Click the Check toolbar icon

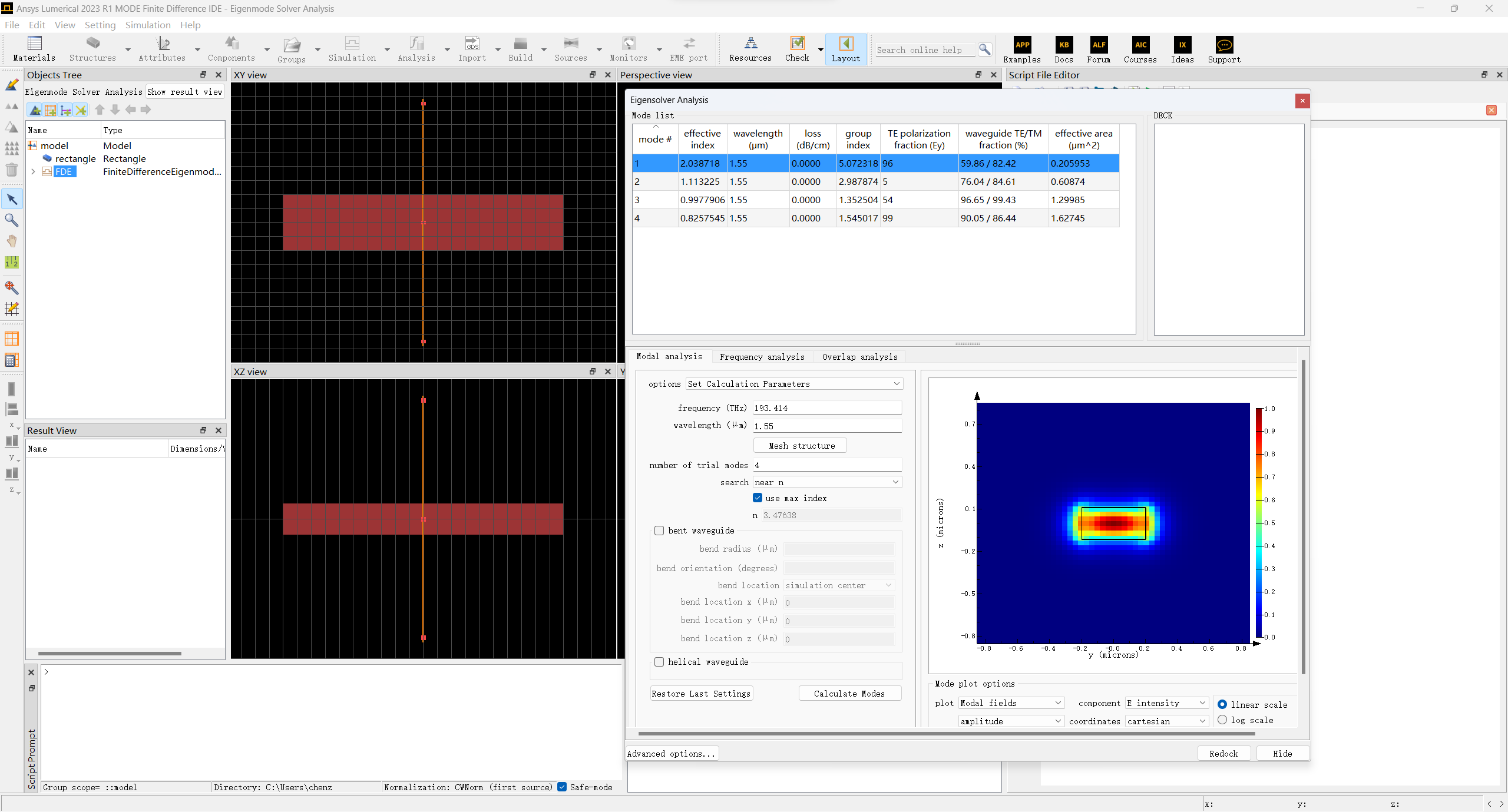[796, 44]
